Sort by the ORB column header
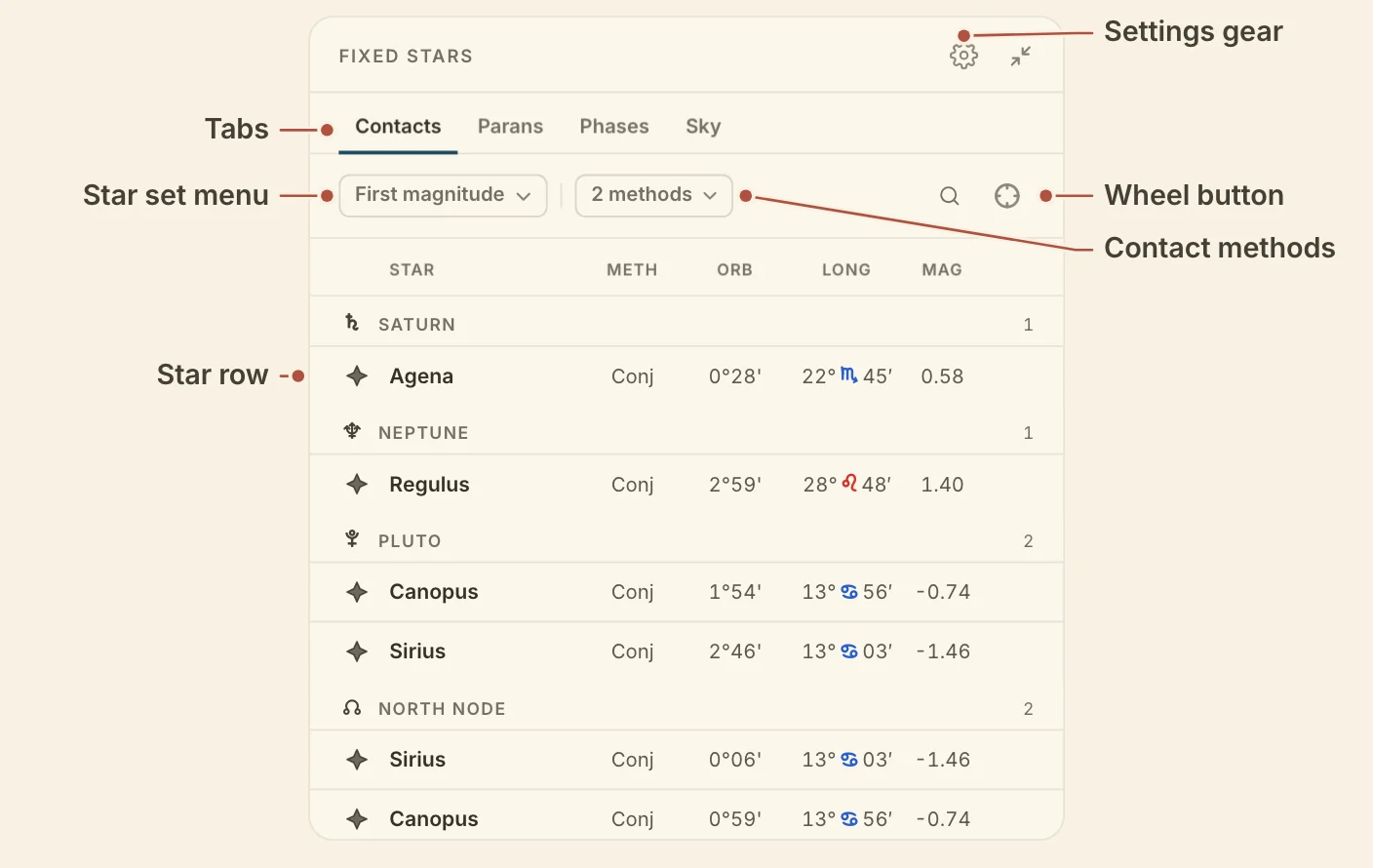Image resolution: width=1373 pixels, height=868 pixels. tap(734, 270)
